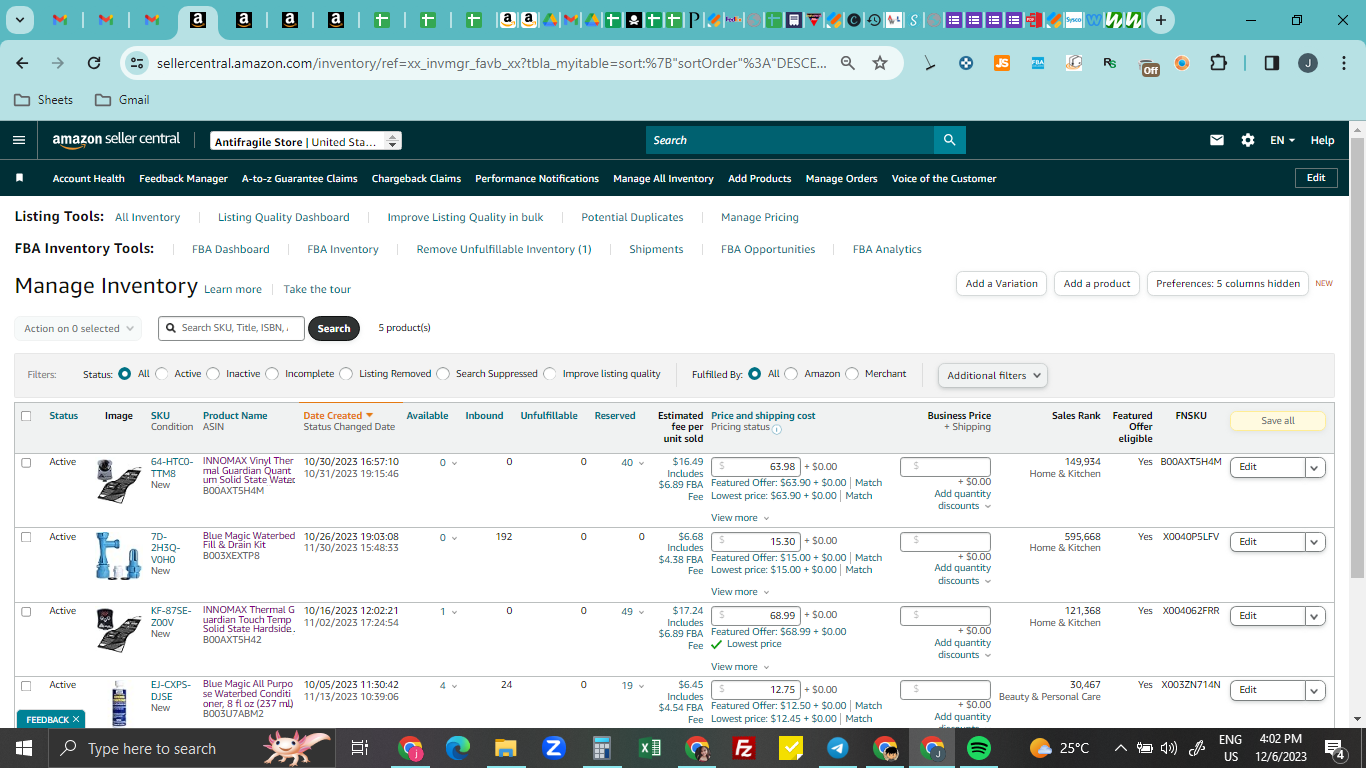Open the Antifragile Store marketplace selector
Image resolution: width=1366 pixels, height=768 pixels.
pyautogui.click(x=306, y=141)
